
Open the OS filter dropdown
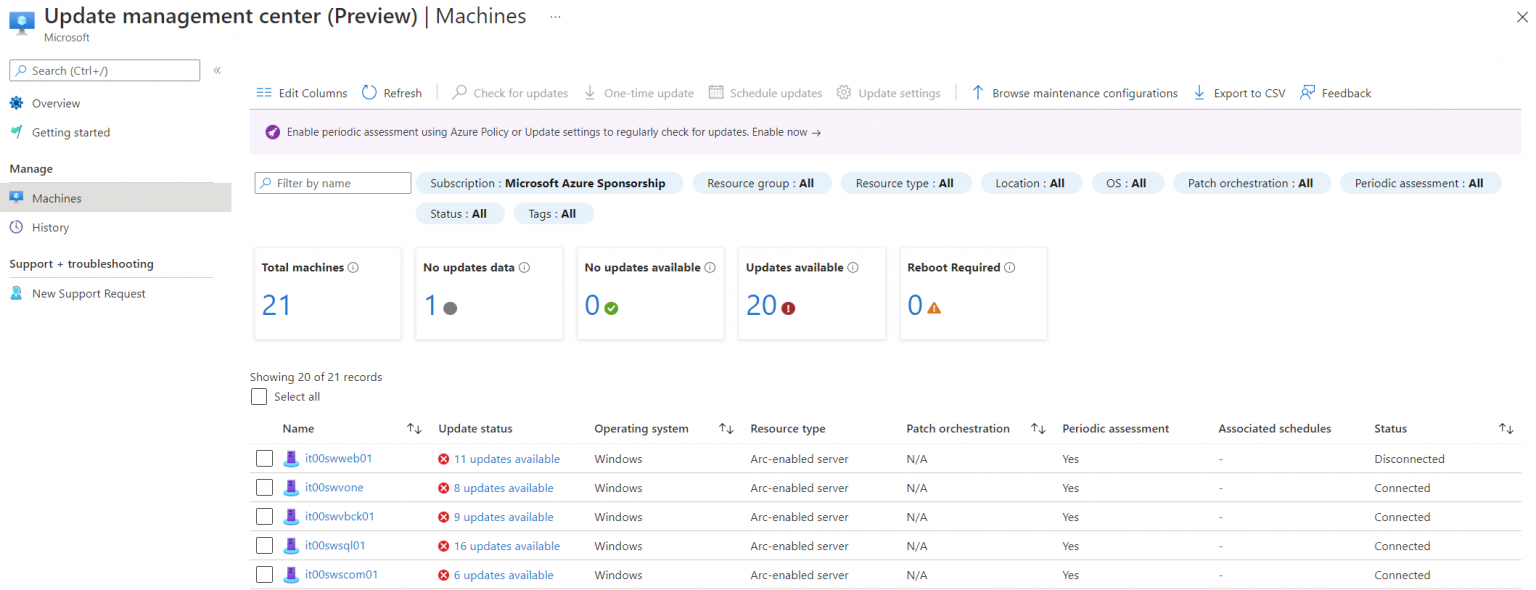click(1128, 183)
